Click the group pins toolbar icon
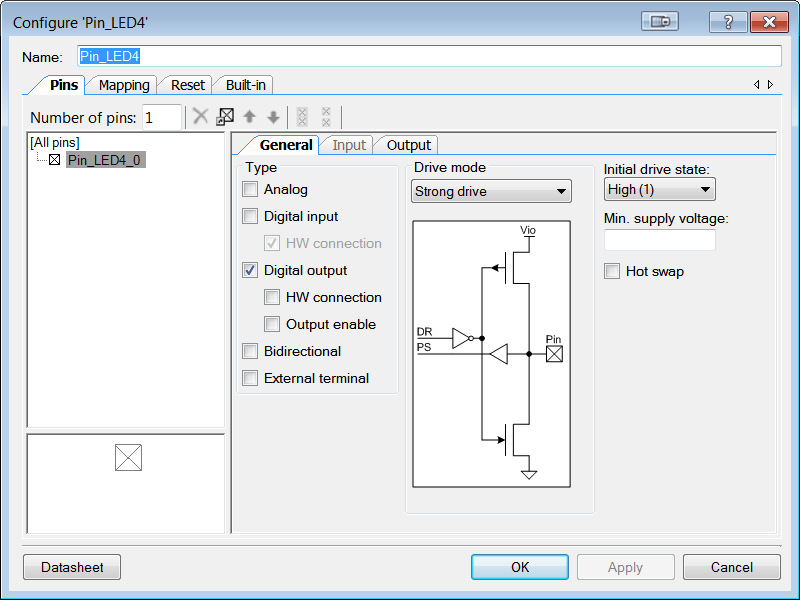This screenshot has height=600, width=800. 301,117
